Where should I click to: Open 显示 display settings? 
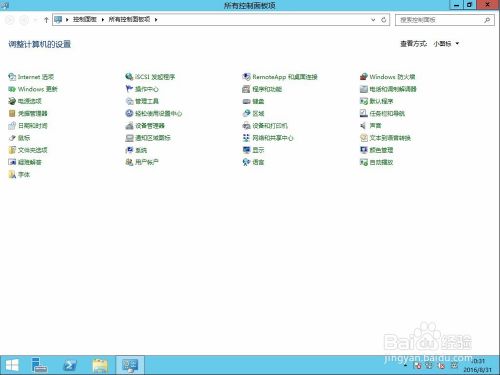[253, 150]
